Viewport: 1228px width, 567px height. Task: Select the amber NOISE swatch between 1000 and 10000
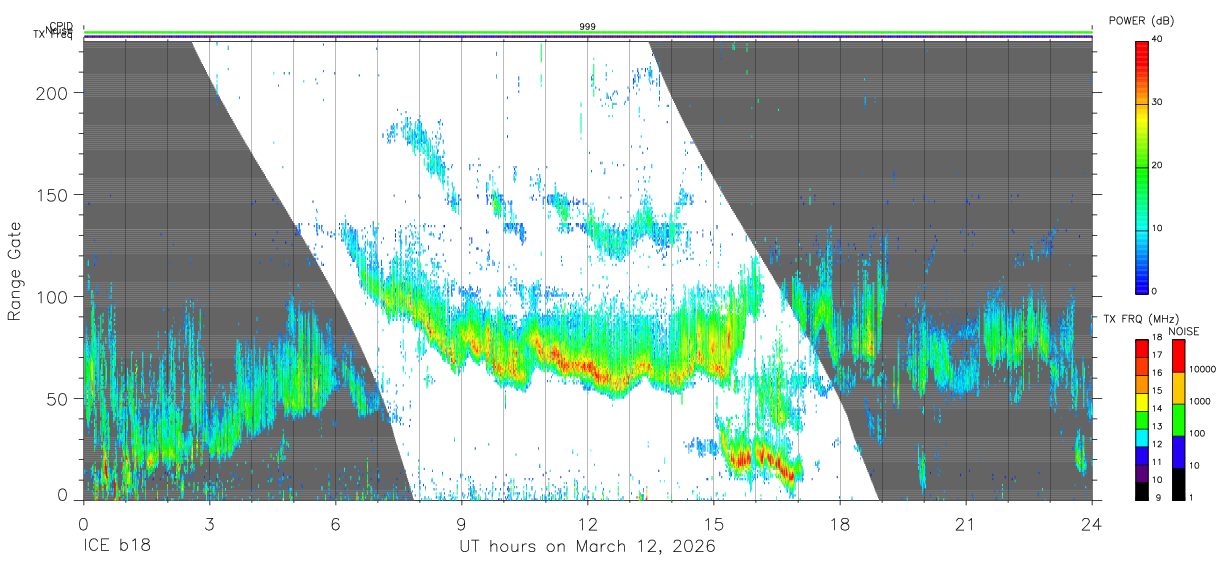coord(1179,387)
